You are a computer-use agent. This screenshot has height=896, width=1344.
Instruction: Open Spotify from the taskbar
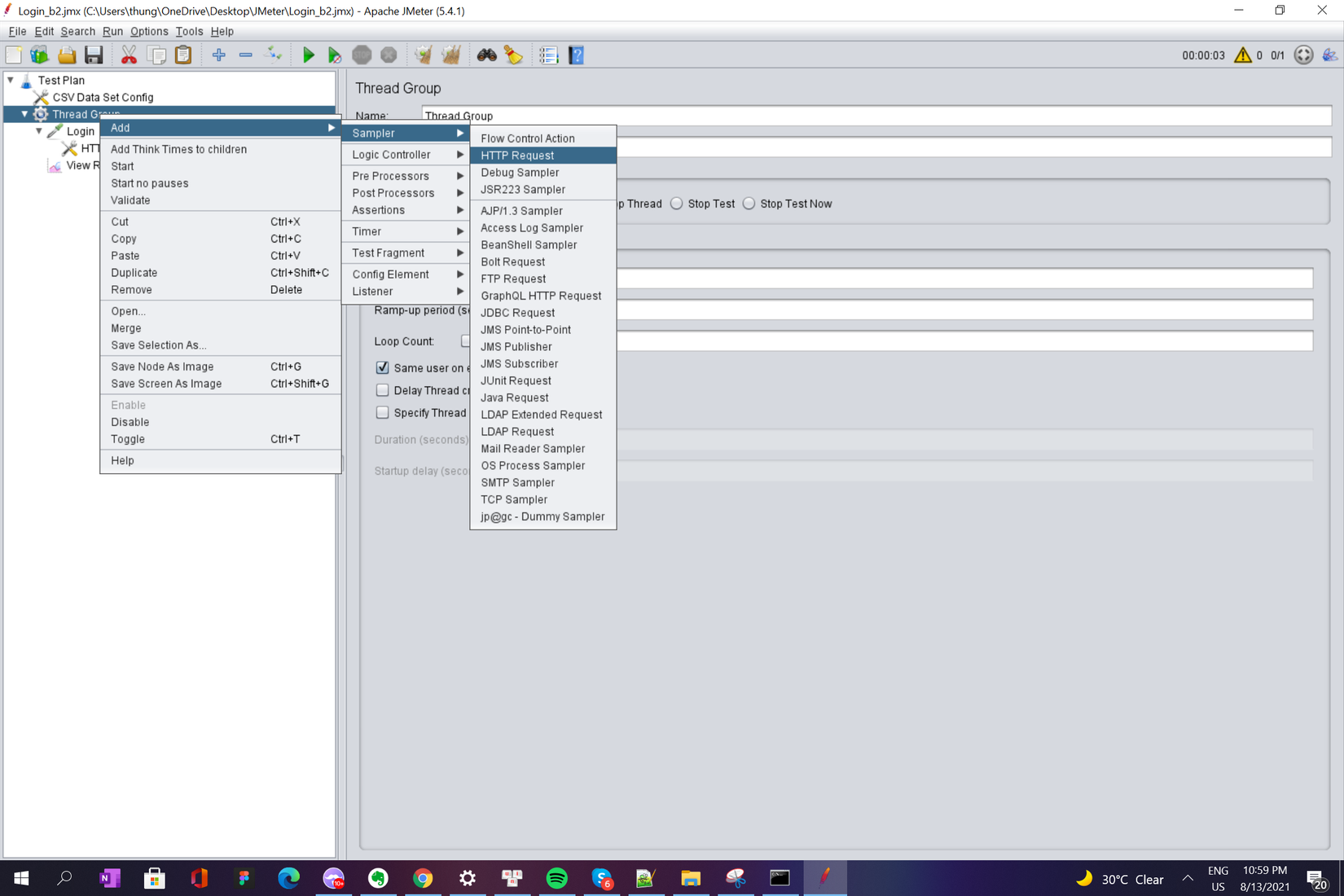point(556,878)
